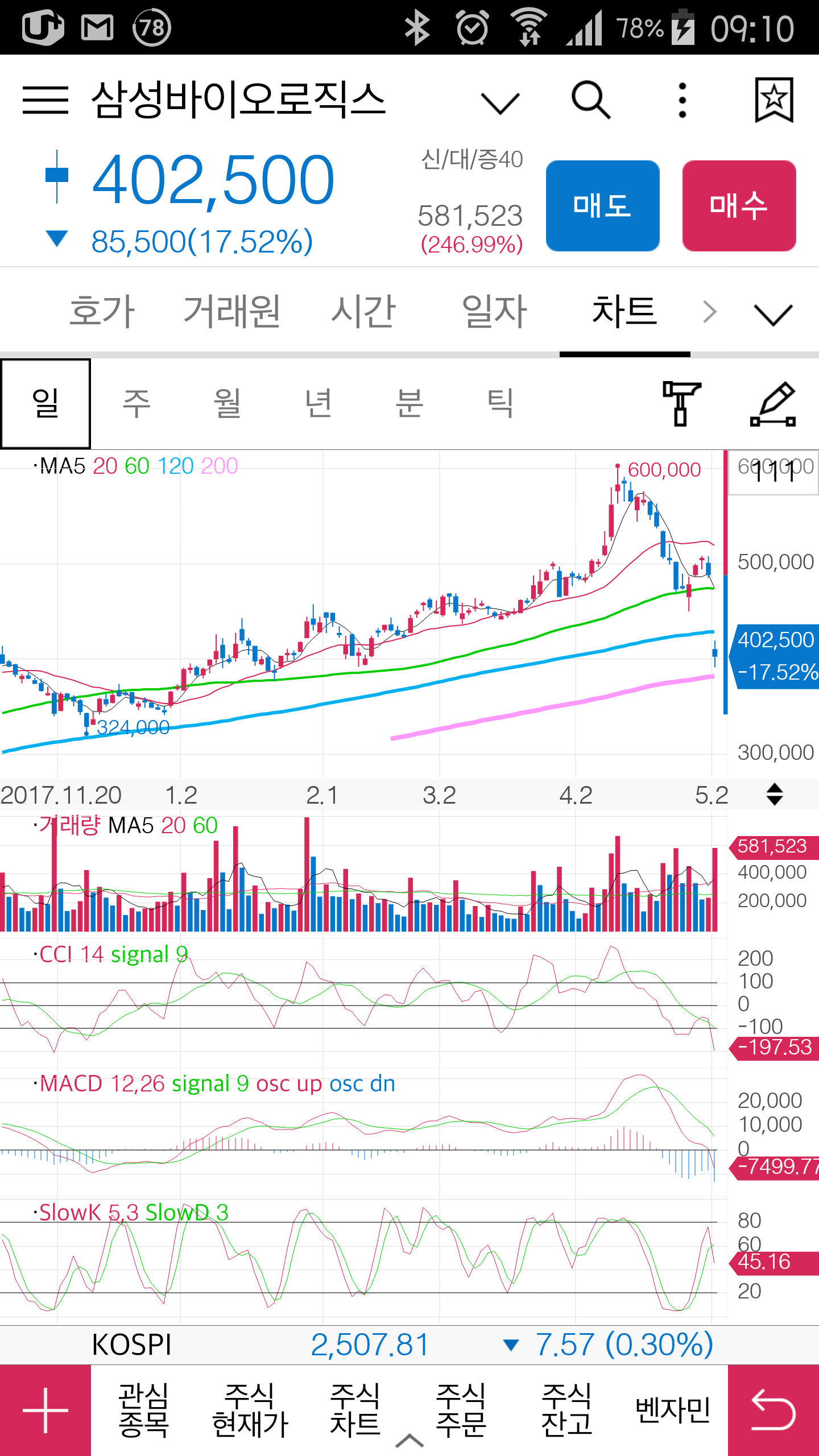Tap the chart scale up-down arrows
819x1456 pixels.
coord(775,794)
